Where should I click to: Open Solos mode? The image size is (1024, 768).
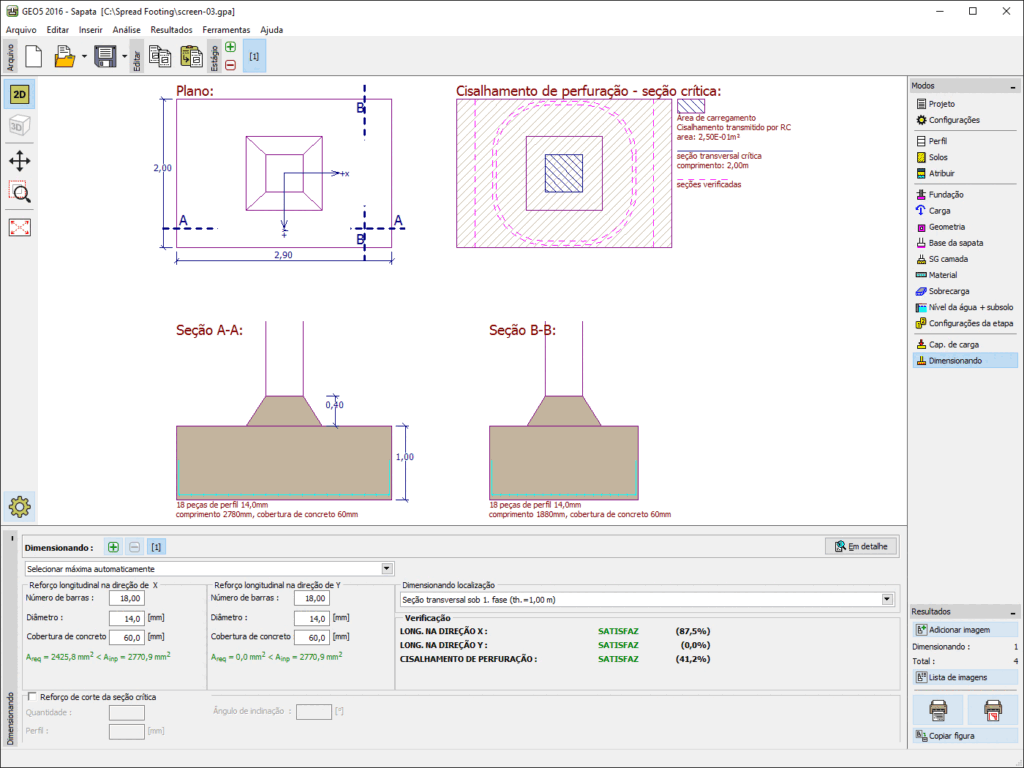click(x=965, y=157)
